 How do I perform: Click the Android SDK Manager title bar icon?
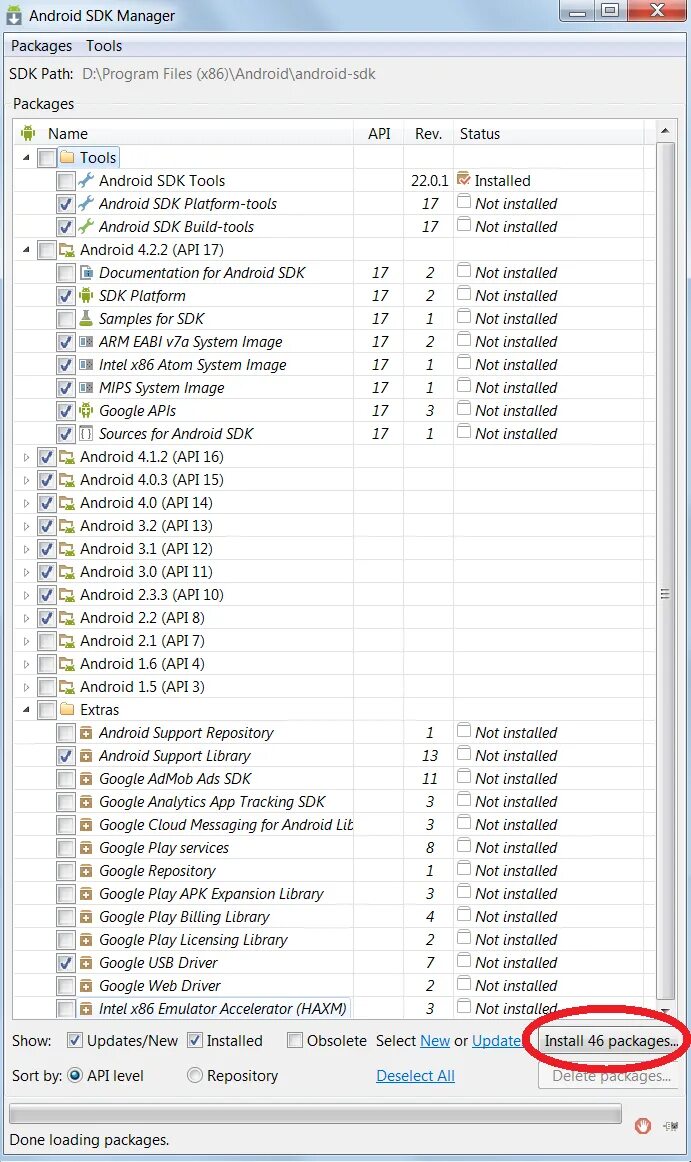pos(13,15)
